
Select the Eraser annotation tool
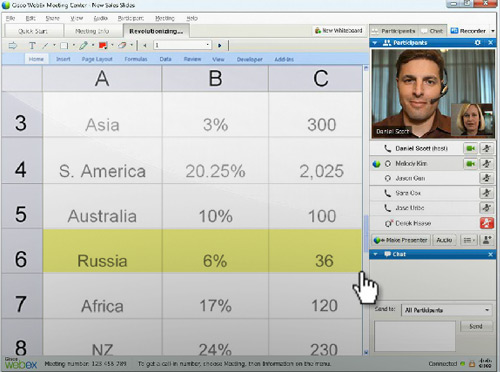[x=122, y=45]
